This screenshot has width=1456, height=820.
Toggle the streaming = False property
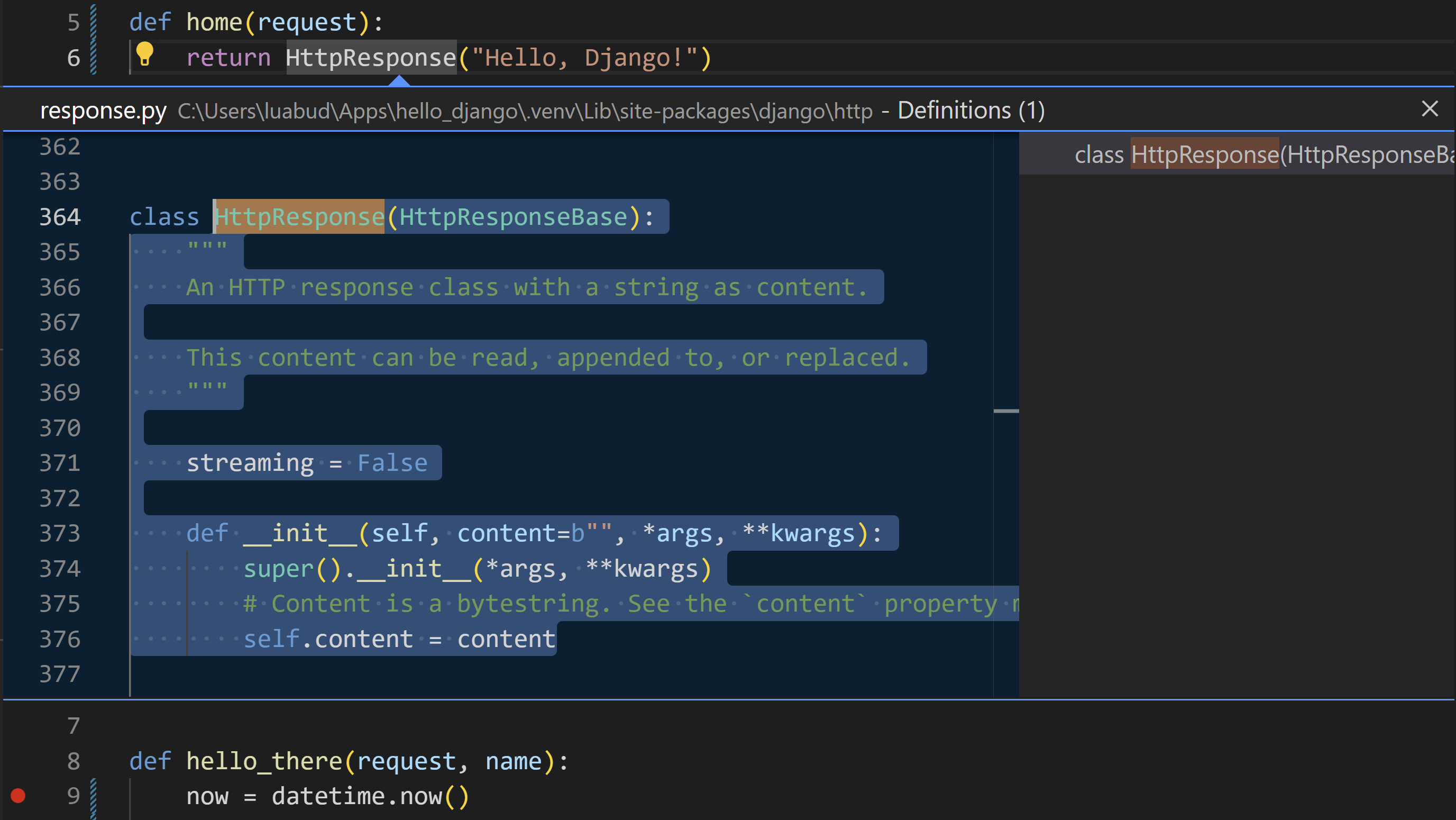coord(307,462)
